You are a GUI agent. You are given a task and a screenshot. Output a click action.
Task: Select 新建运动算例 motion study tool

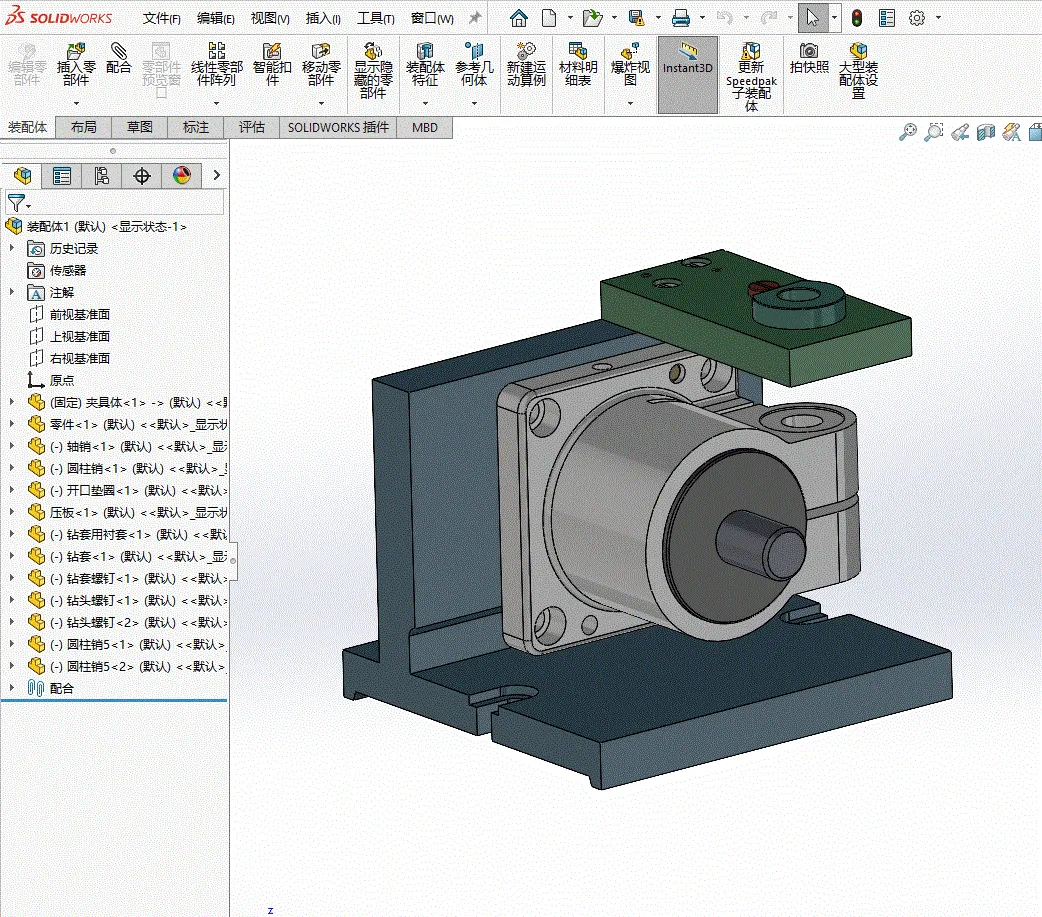(526, 63)
